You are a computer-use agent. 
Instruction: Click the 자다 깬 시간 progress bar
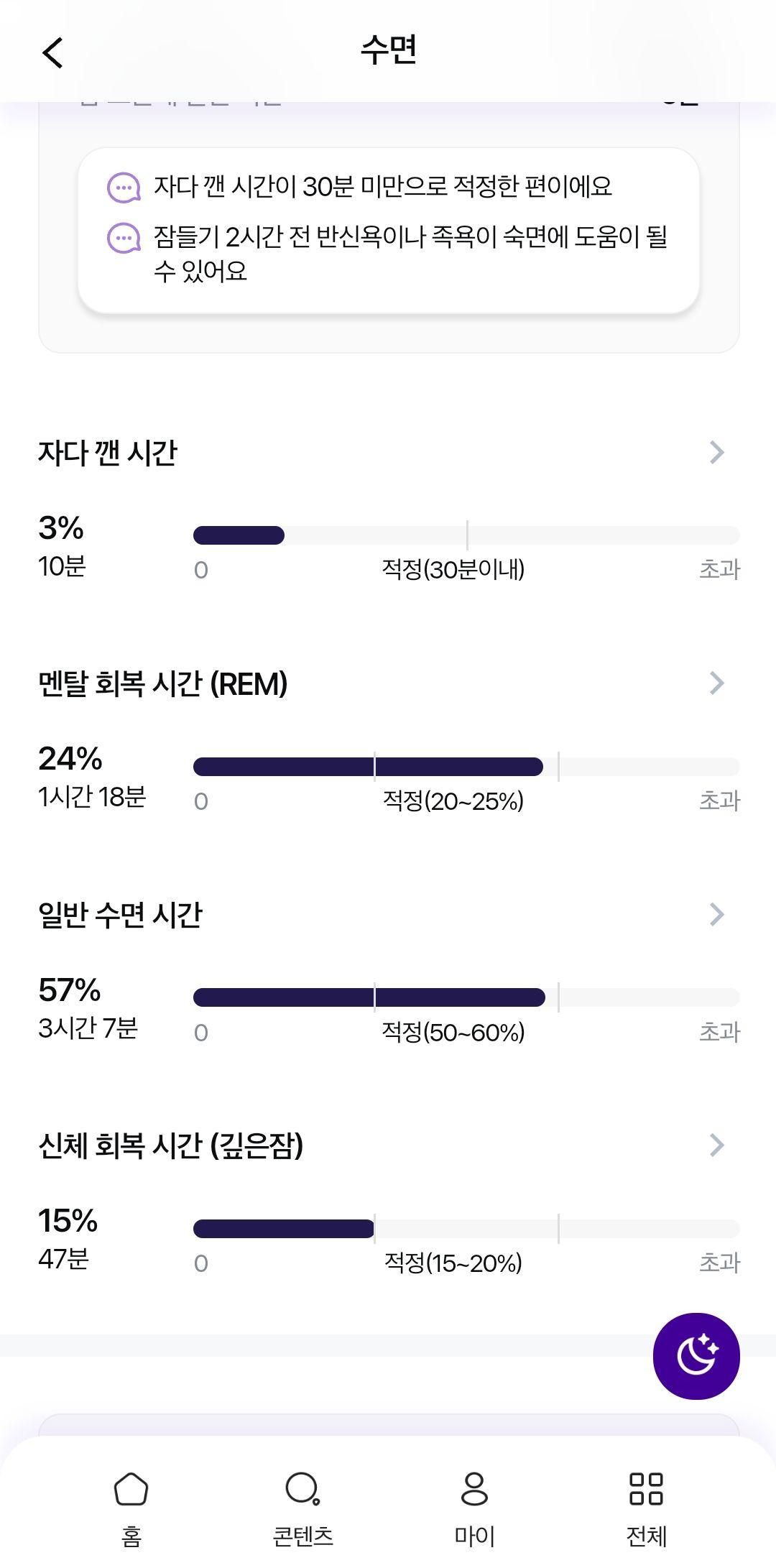[x=466, y=535]
